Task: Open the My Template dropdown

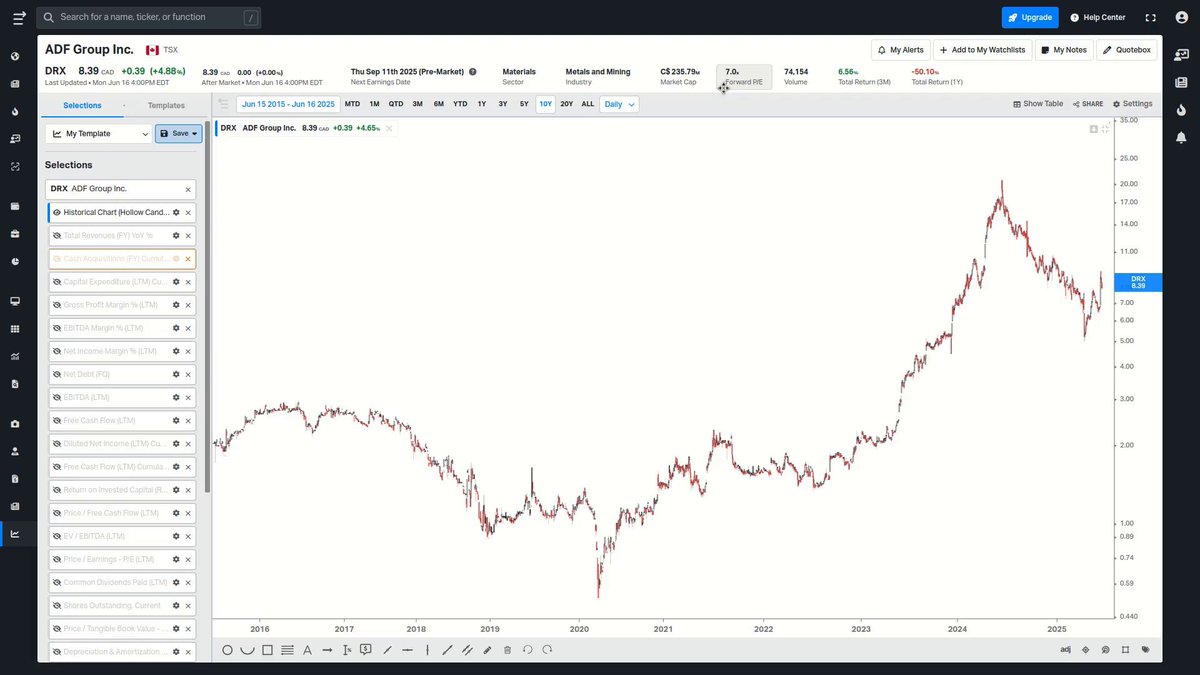Action: pos(98,133)
